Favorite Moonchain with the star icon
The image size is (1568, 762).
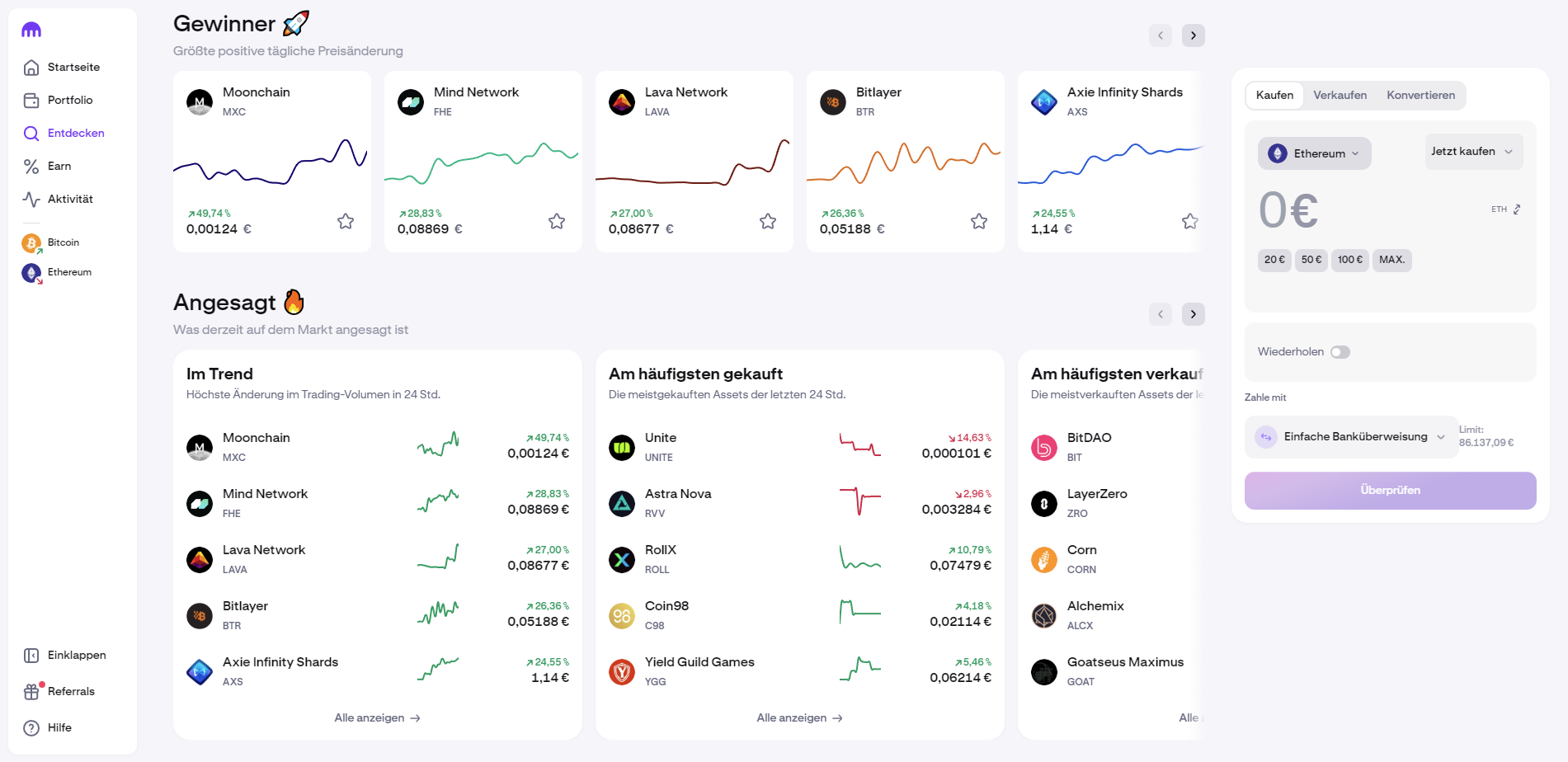click(346, 221)
